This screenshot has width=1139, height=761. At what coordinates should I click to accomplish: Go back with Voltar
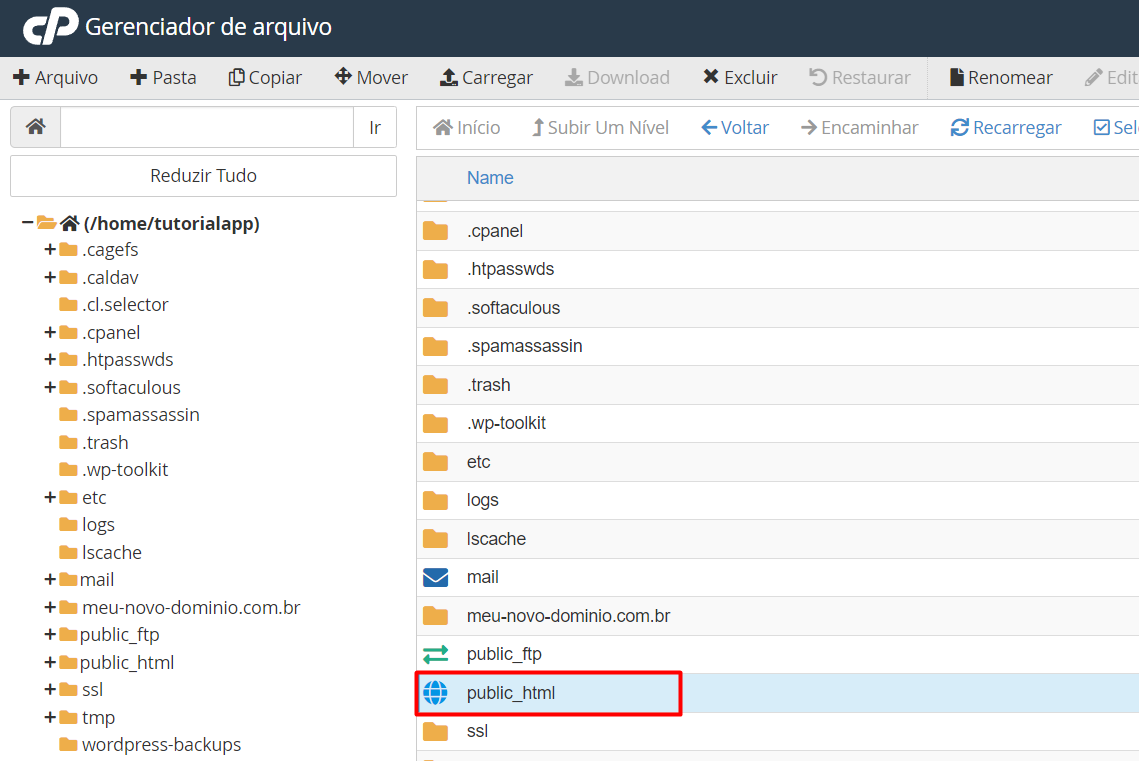[735, 128]
